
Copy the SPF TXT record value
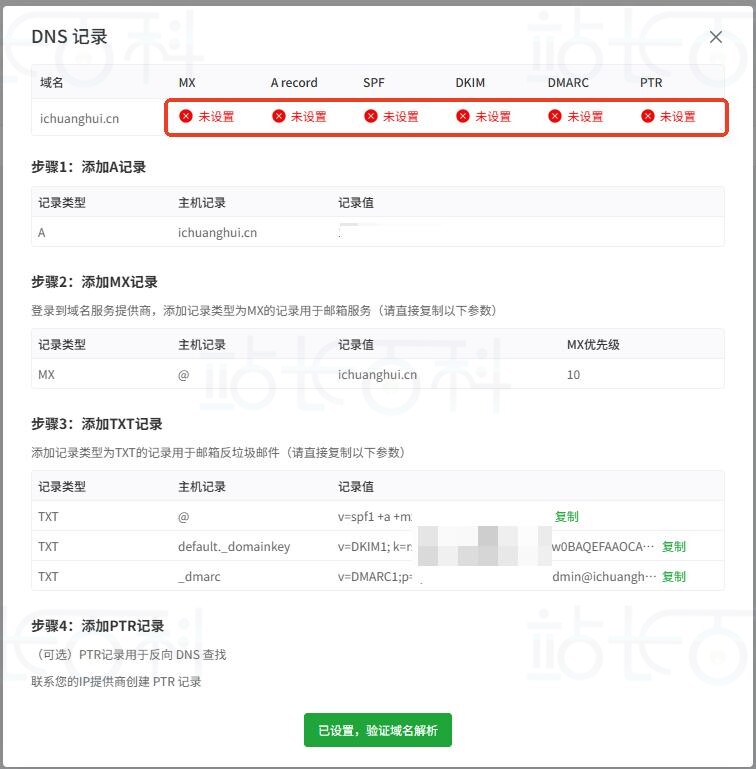point(567,516)
